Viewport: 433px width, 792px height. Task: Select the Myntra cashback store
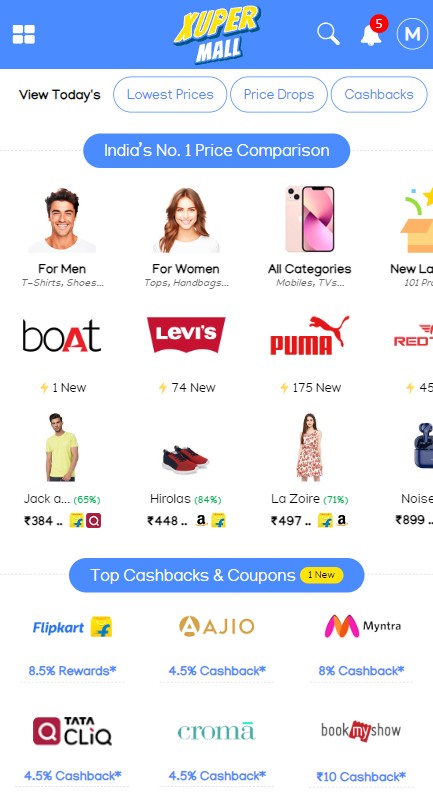pos(363,626)
